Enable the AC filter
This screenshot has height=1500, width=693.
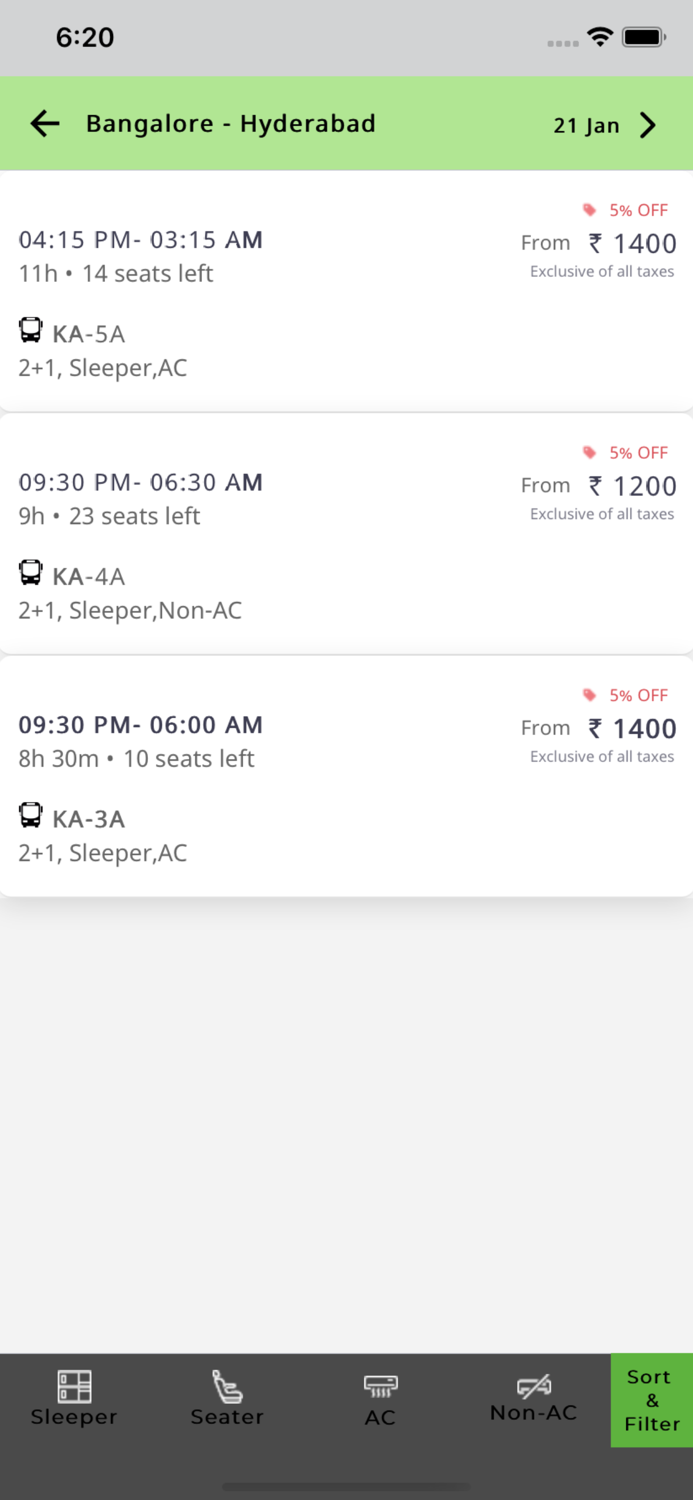(x=380, y=1399)
